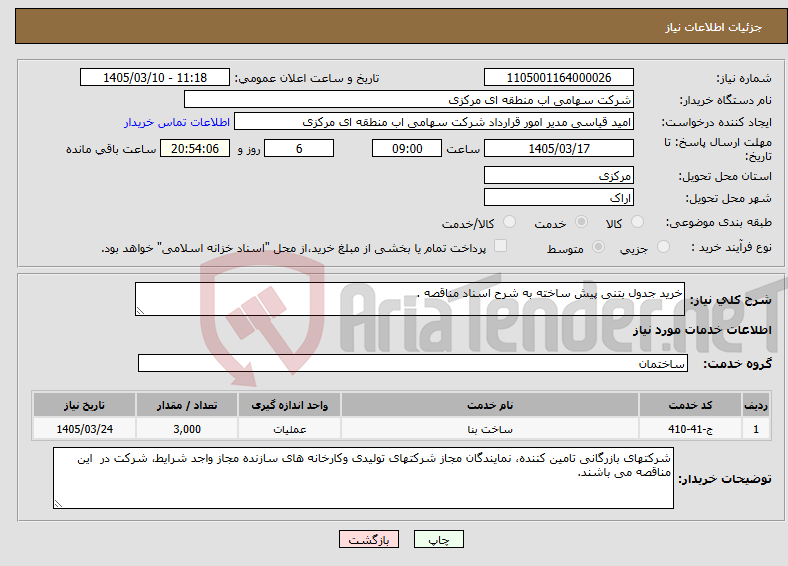
Task: Choose the جزیی purchase type radio
Action: [x=663, y=247]
